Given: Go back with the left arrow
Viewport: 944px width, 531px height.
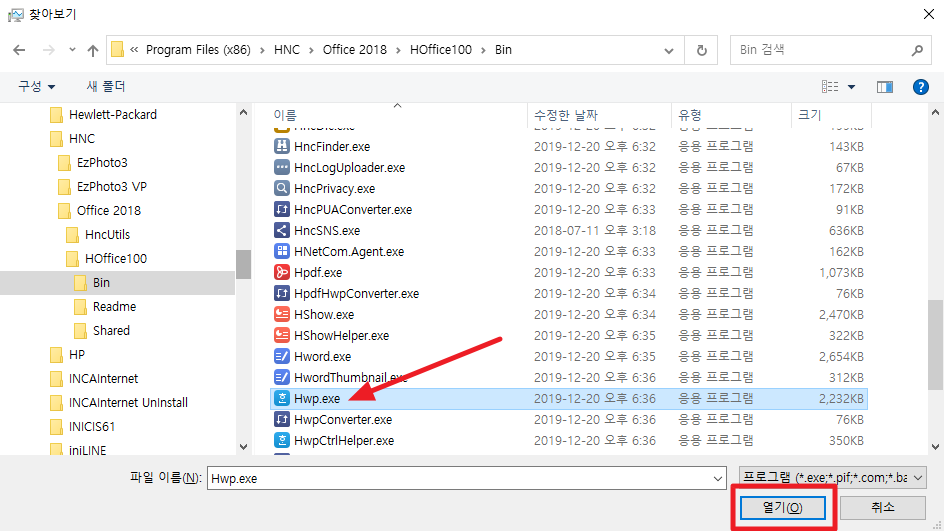Looking at the screenshot, I should 19,50.
